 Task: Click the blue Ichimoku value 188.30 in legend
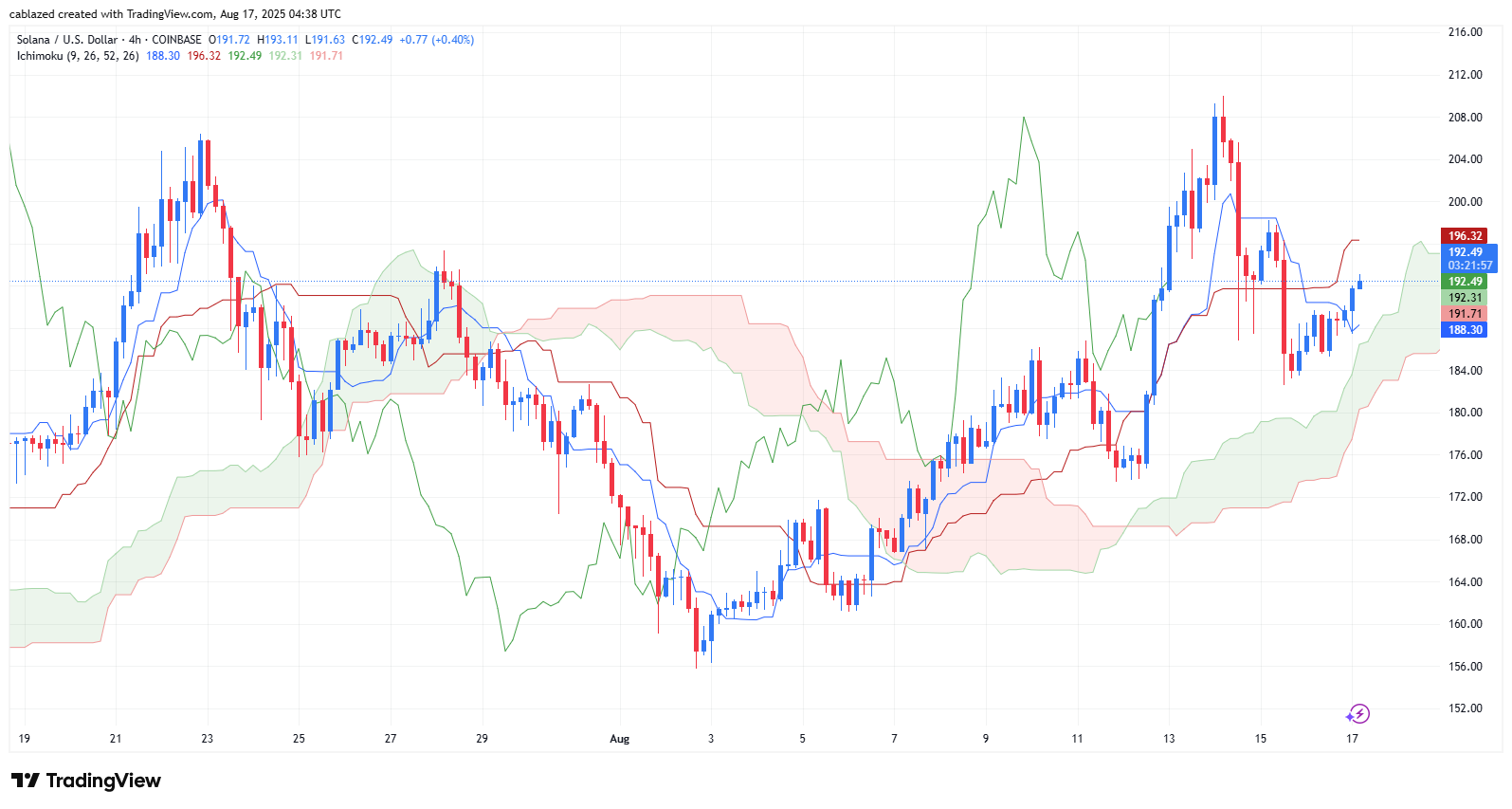tap(163, 56)
